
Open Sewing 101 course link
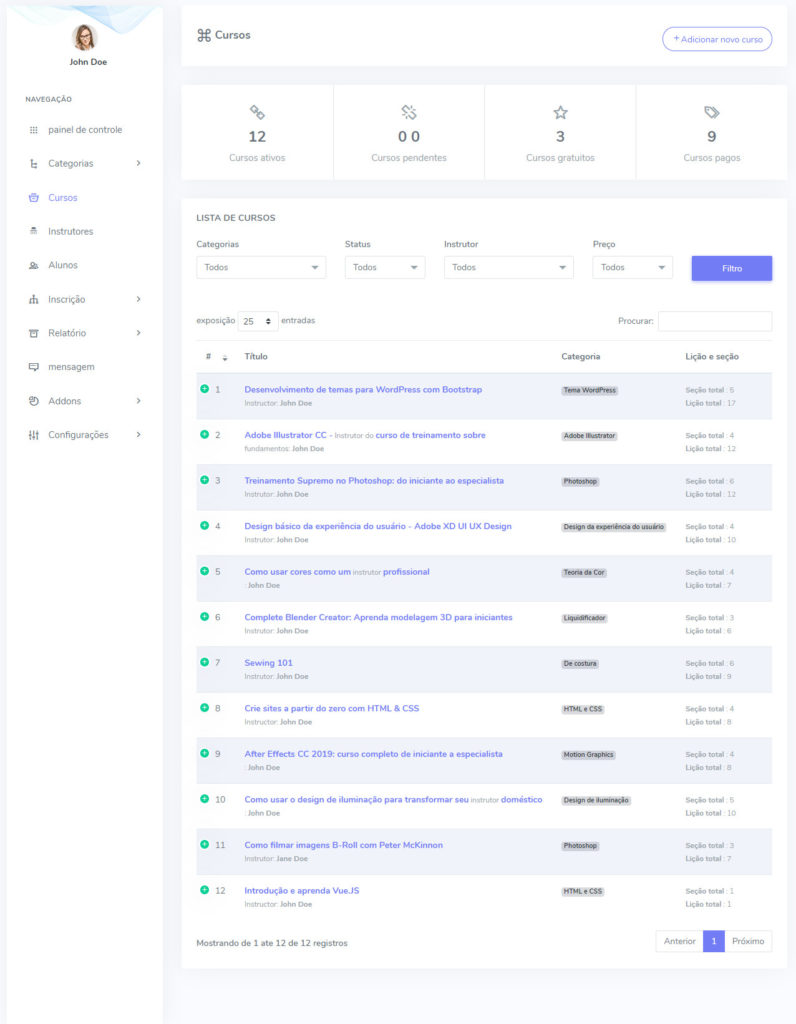pos(268,663)
